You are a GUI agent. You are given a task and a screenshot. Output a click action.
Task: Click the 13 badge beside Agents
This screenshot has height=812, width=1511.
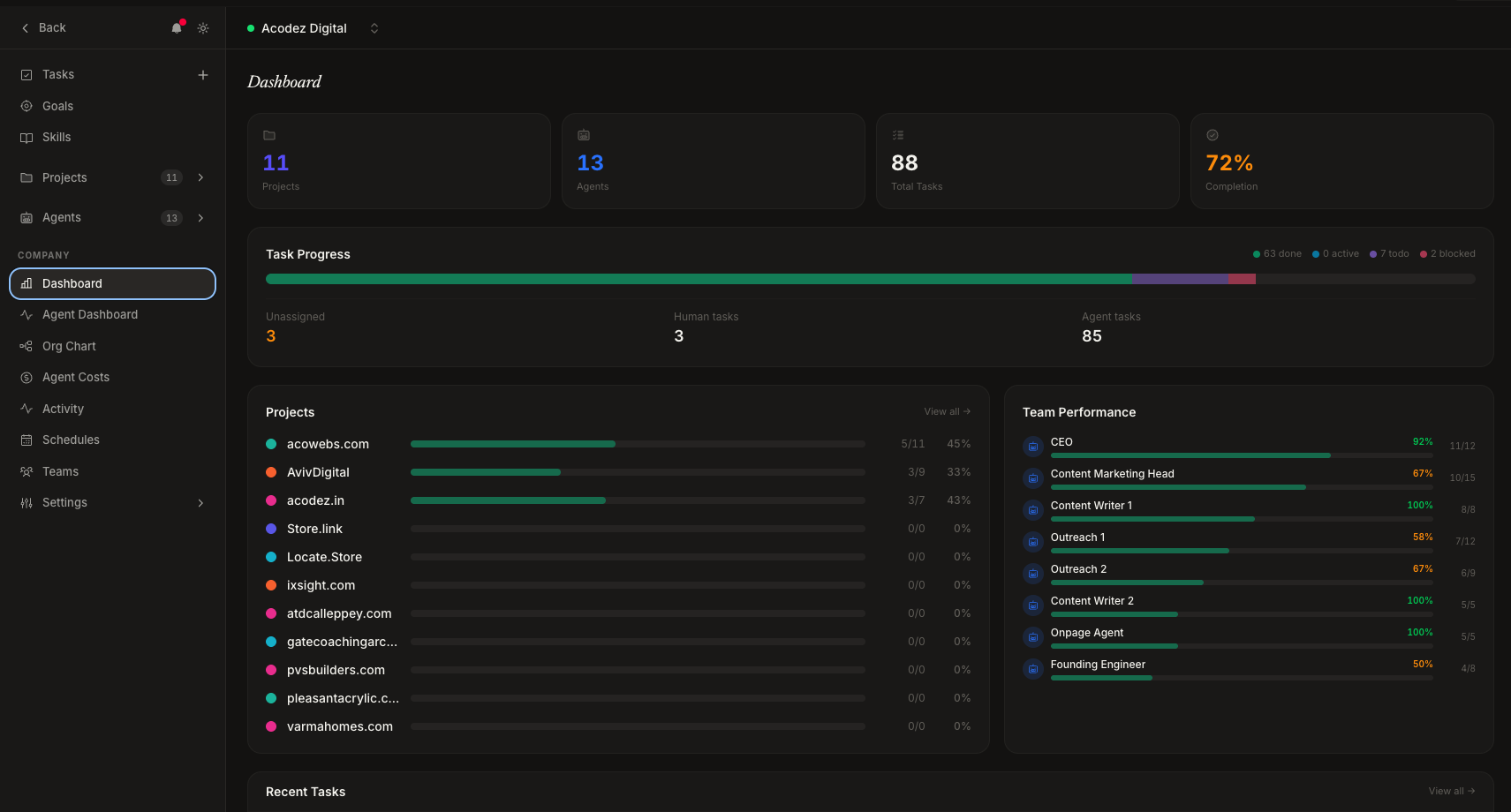pos(171,218)
